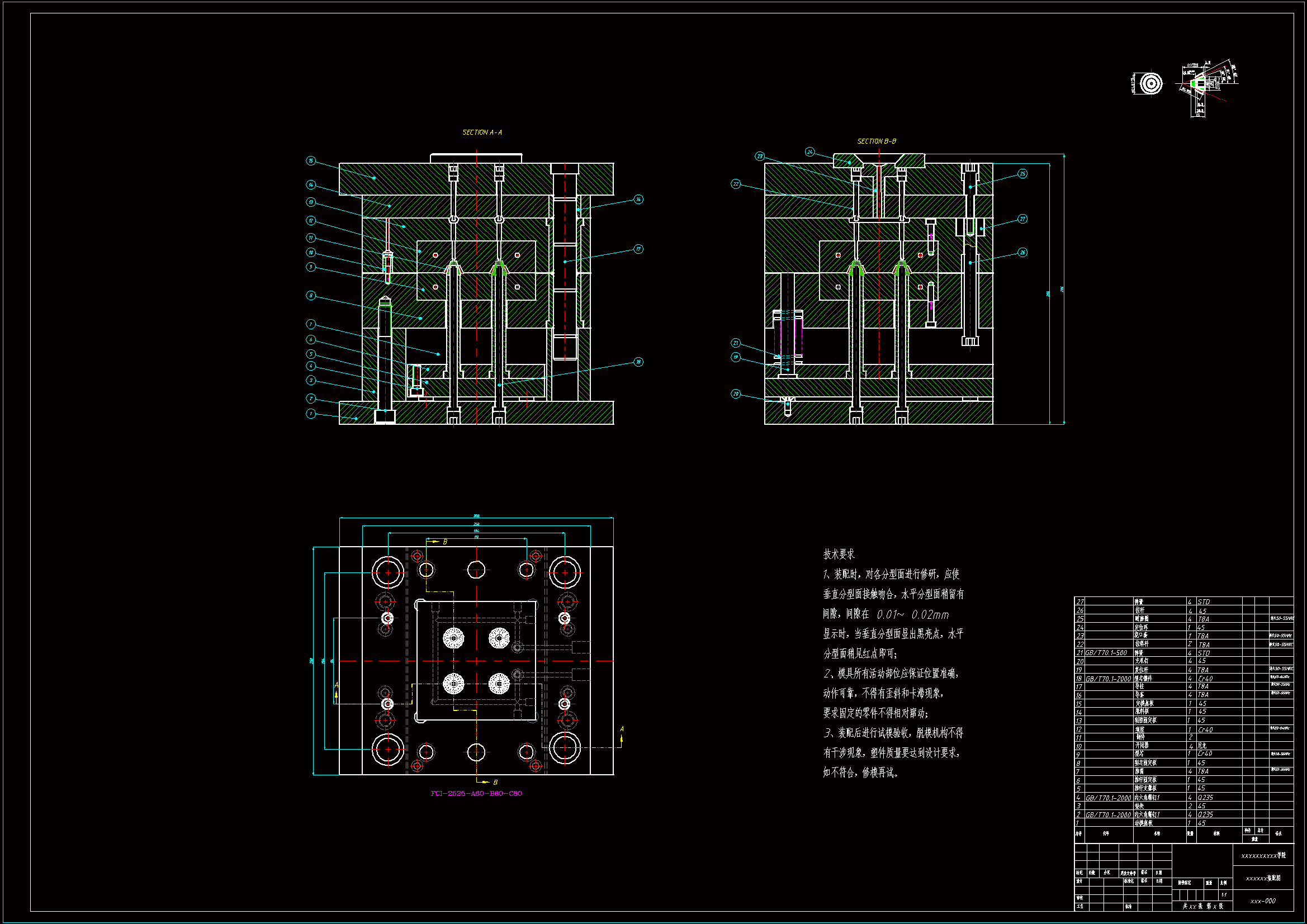This screenshot has height=924, width=1307.
Task: Click the SECTION A-A title text
Action: tap(481, 132)
